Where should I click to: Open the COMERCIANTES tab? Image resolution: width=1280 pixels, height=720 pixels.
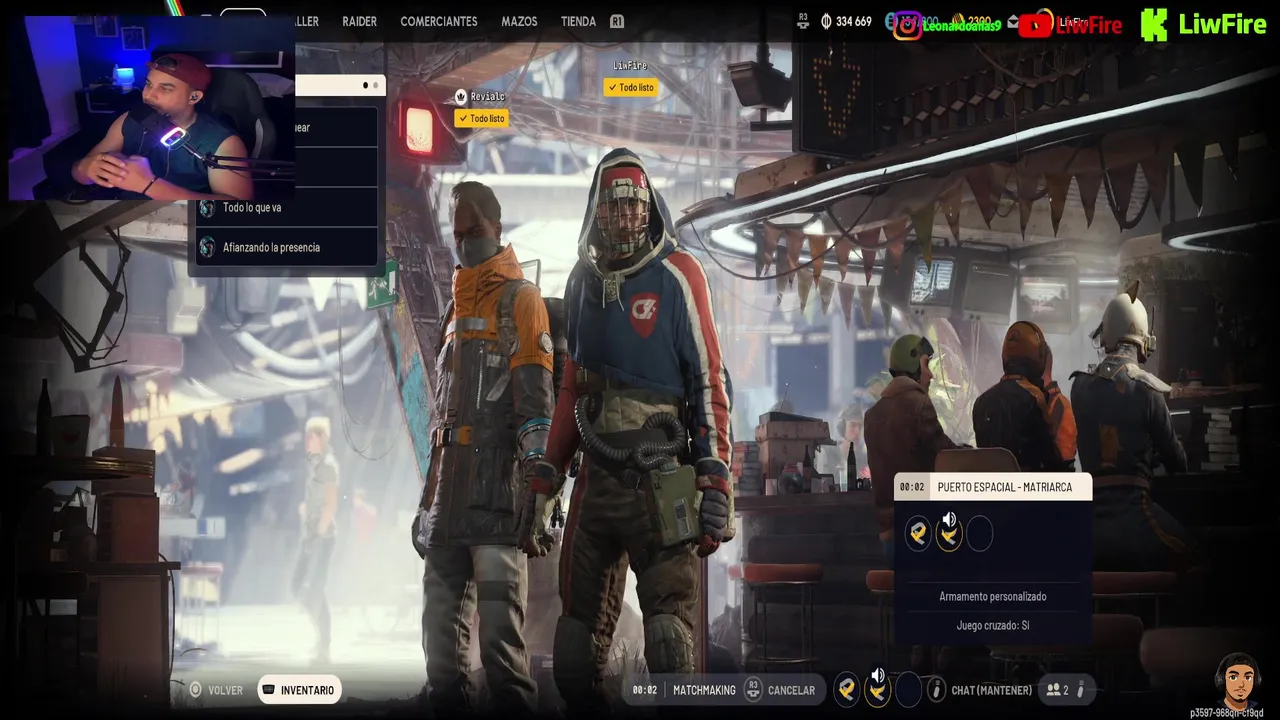coord(438,21)
